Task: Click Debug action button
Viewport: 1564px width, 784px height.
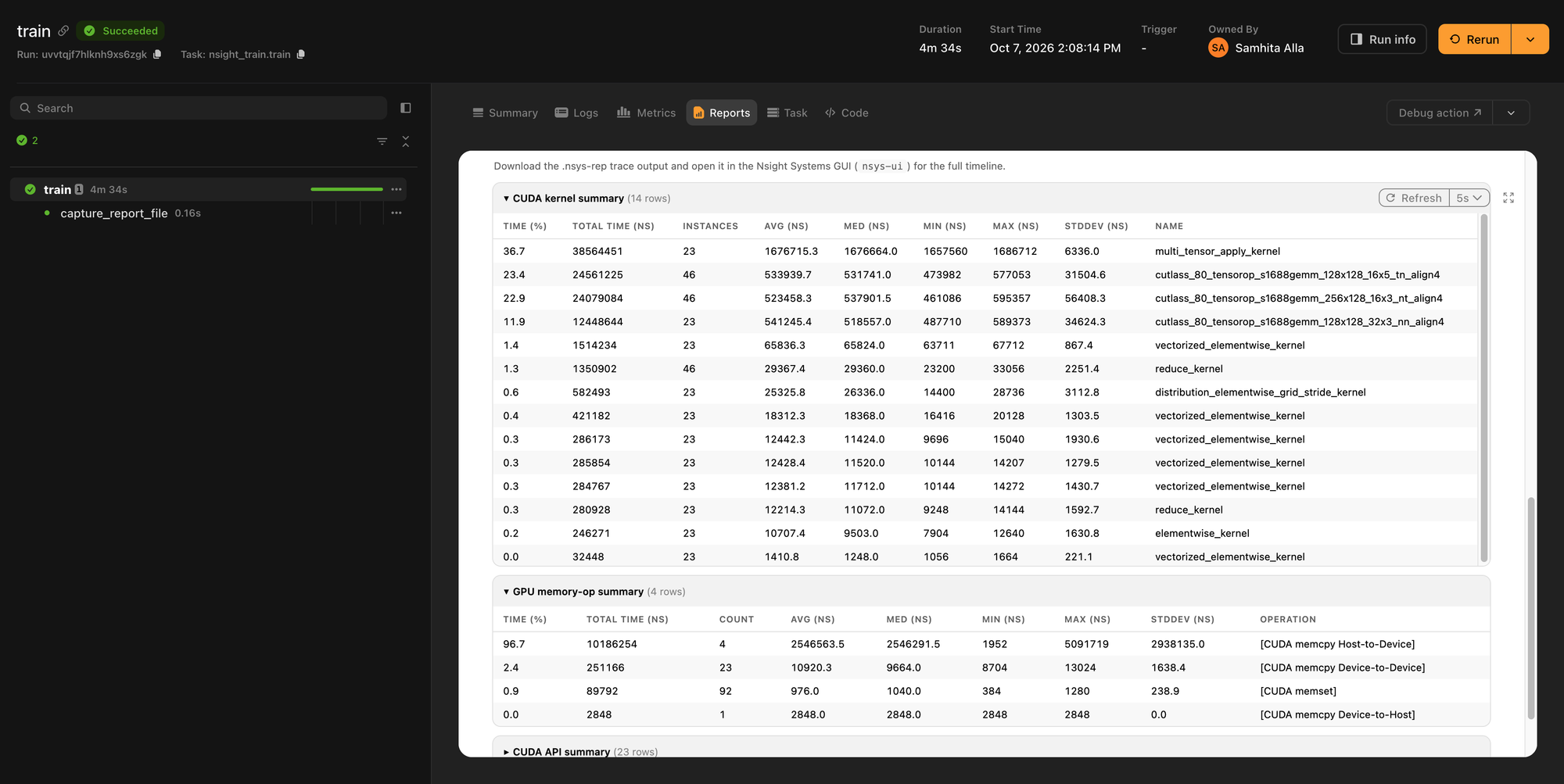Action: pos(1440,113)
